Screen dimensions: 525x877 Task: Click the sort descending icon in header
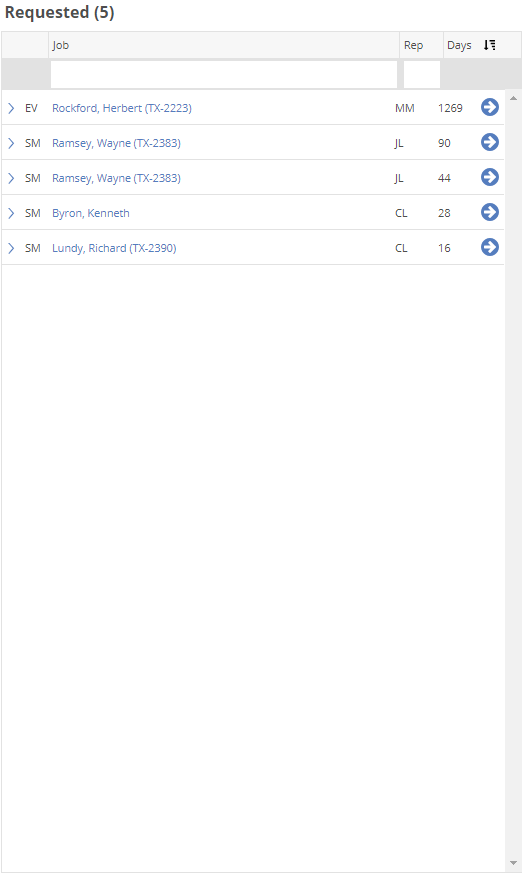490,45
